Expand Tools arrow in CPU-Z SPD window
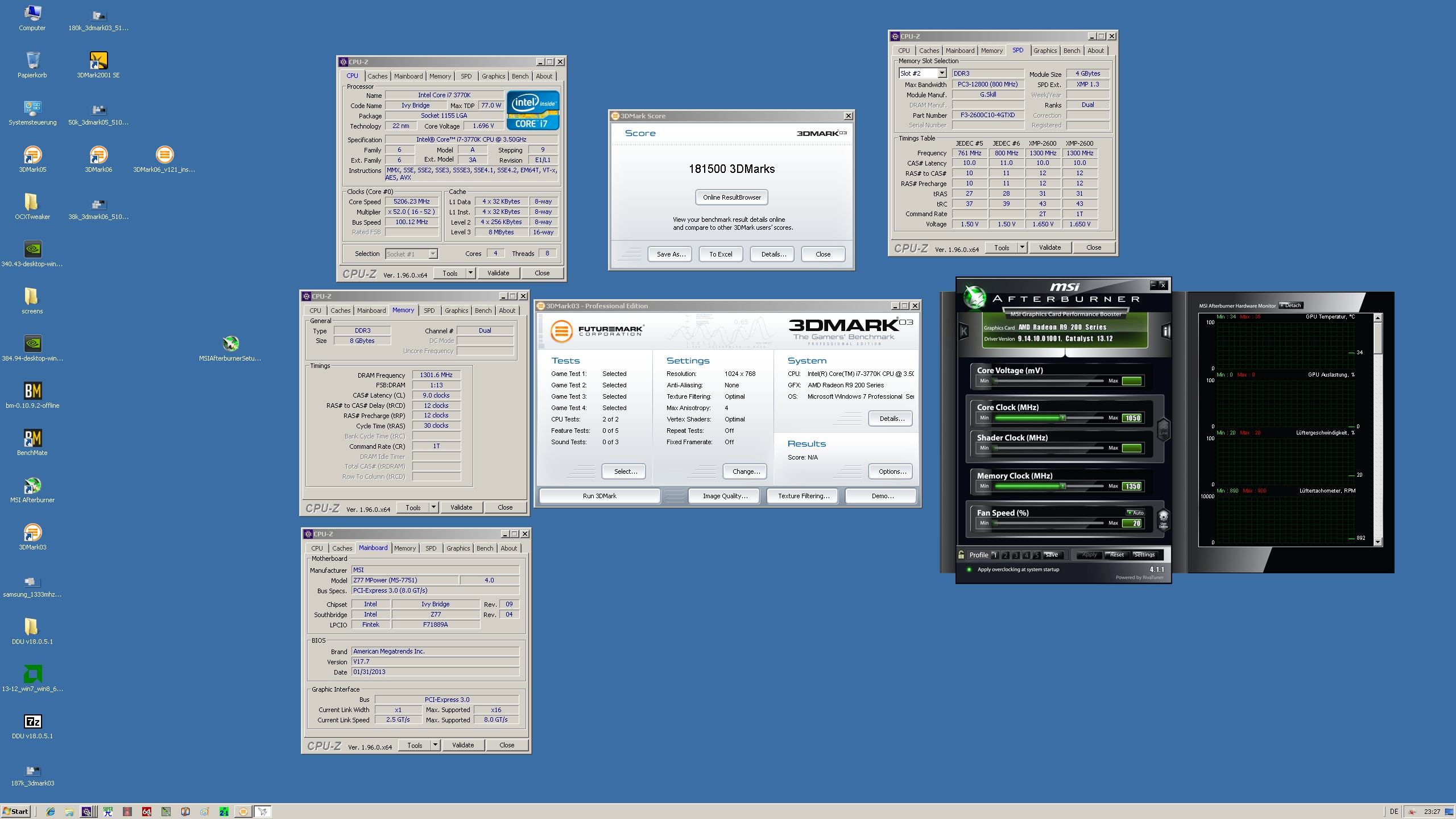This screenshot has height=819, width=1456. click(1022, 247)
